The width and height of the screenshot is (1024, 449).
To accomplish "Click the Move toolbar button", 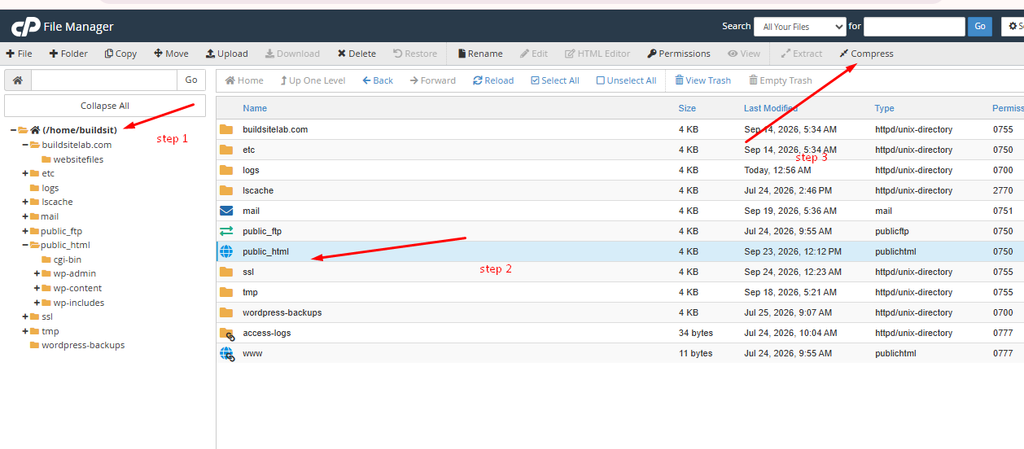I will pyautogui.click(x=171, y=54).
